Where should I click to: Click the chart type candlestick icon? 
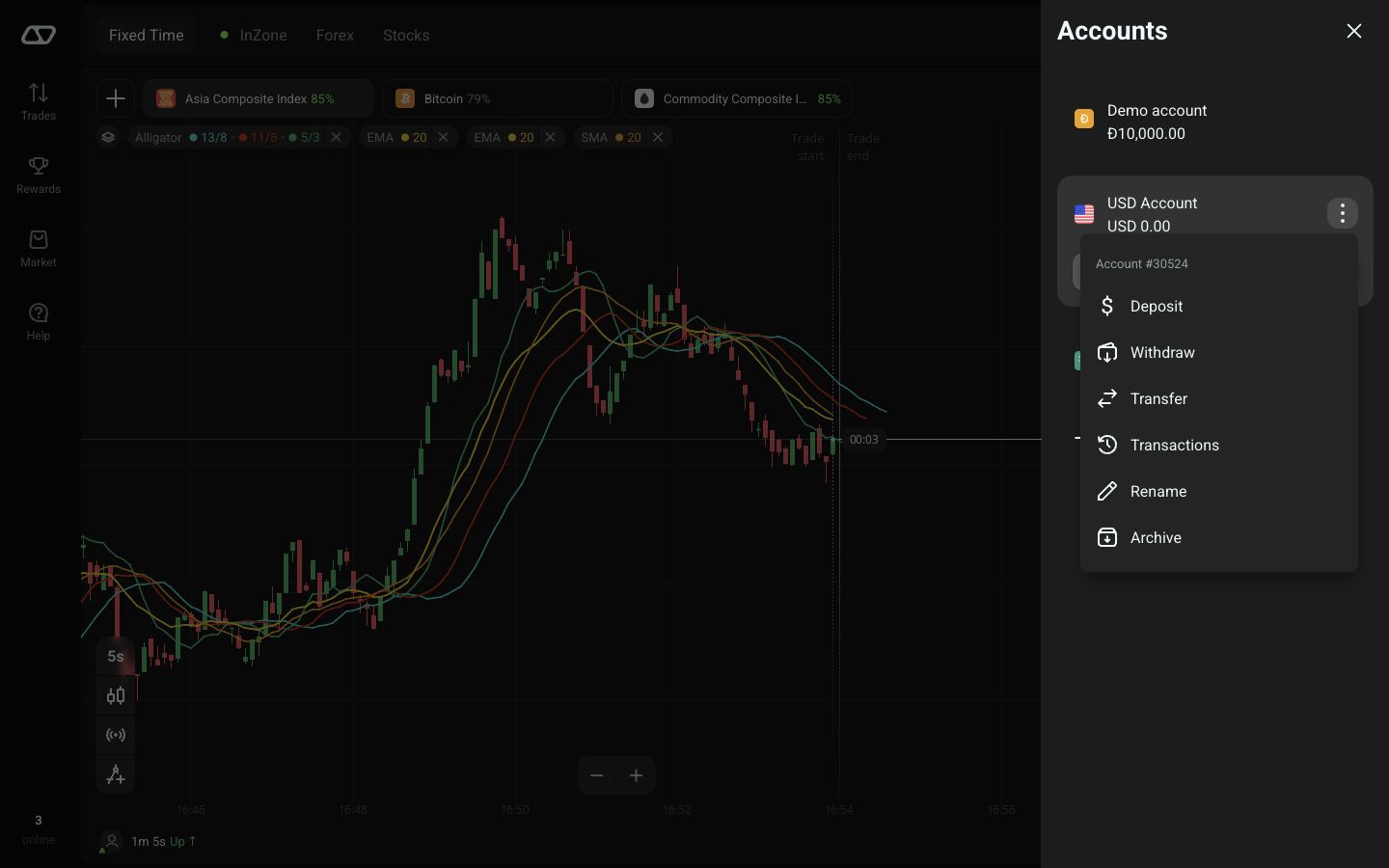116,695
